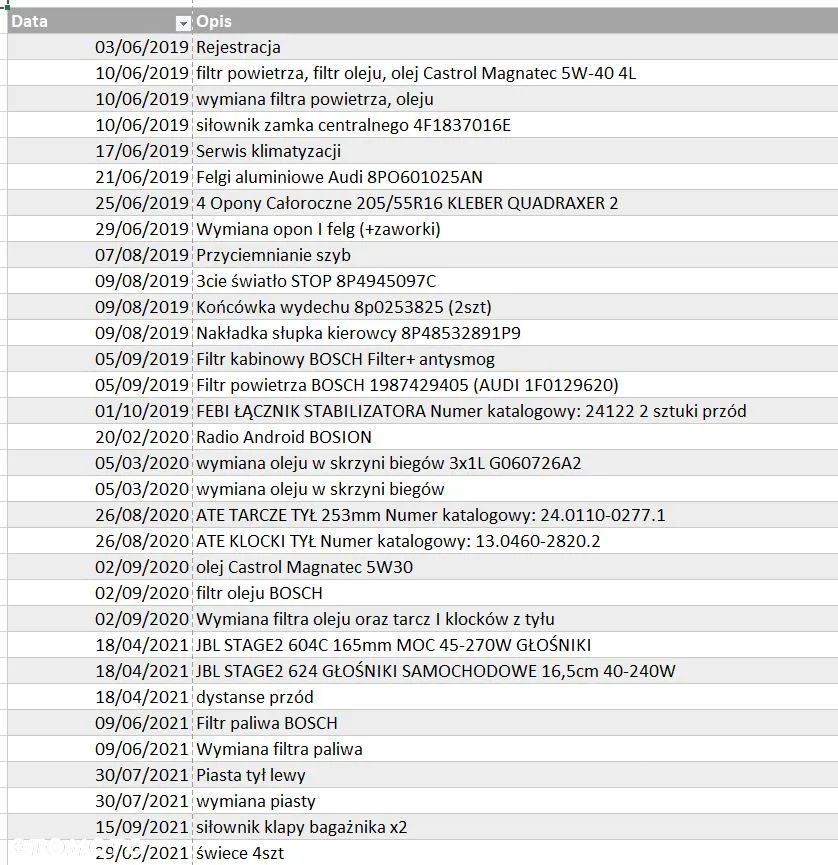Viewport: 838px width, 865px height.
Task: Click the świece 4szt cell
Action: (240, 853)
